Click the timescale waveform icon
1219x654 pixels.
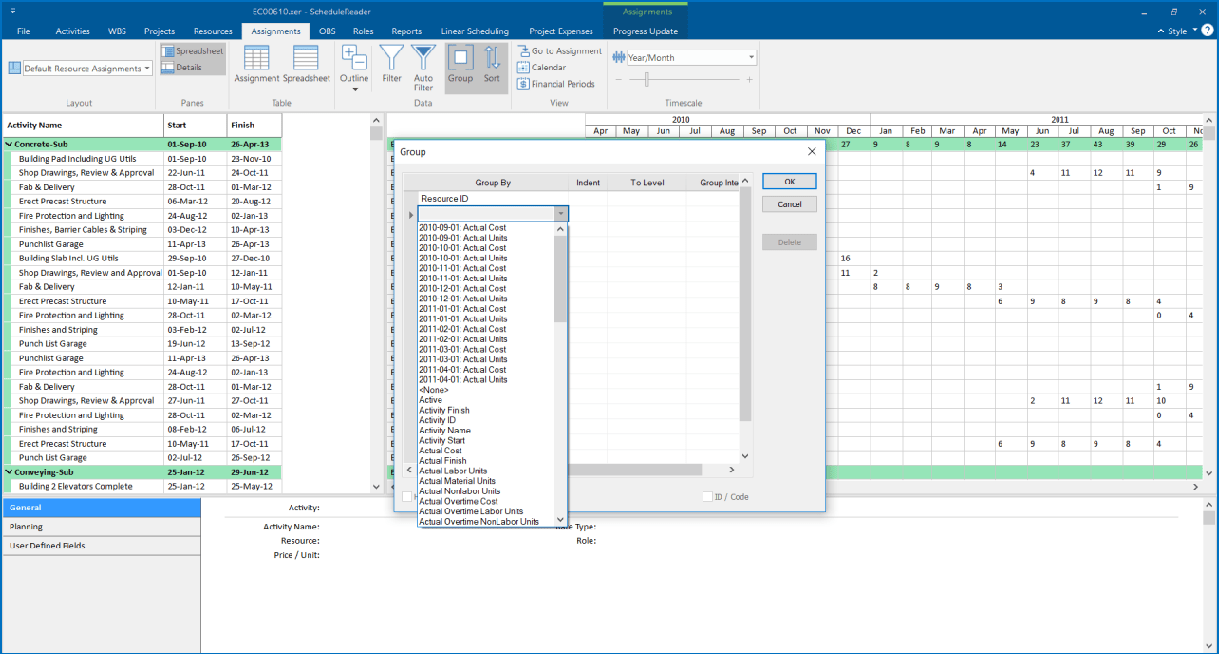coord(621,57)
